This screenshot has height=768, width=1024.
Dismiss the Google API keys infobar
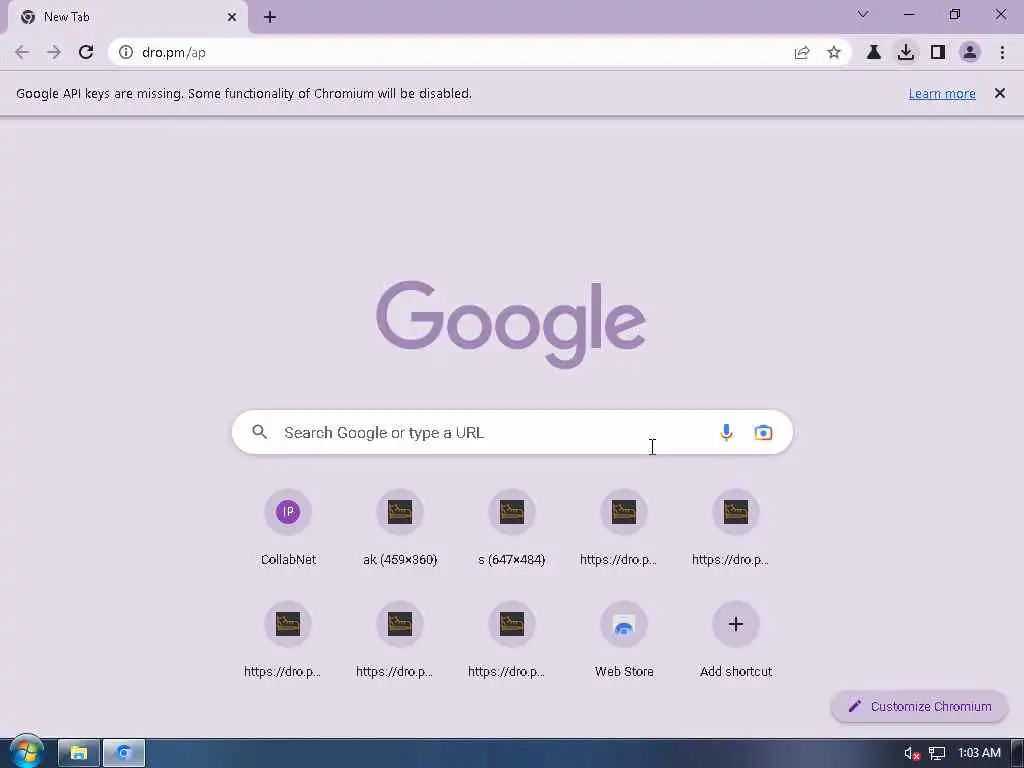click(1000, 93)
